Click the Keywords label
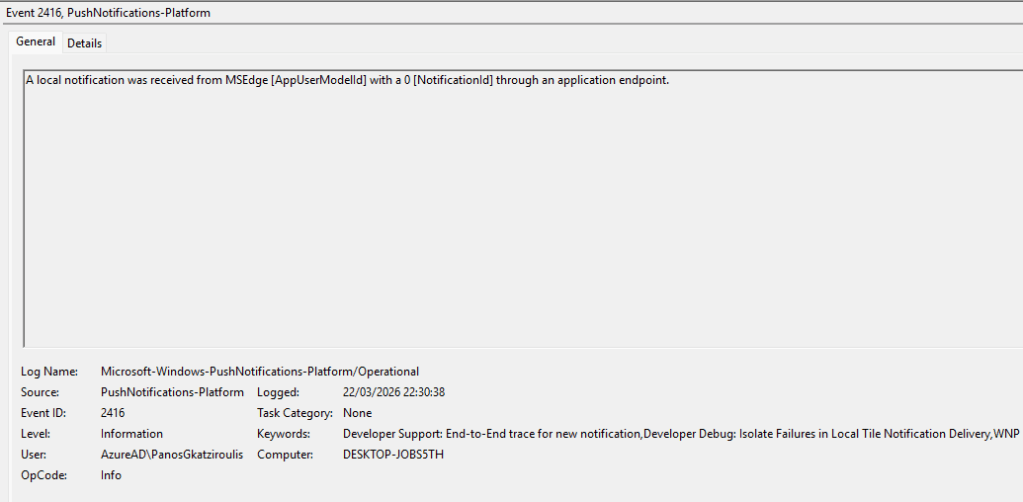This screenshot has height=502, width=1023. pyautogui.click(x=284, y=434)
